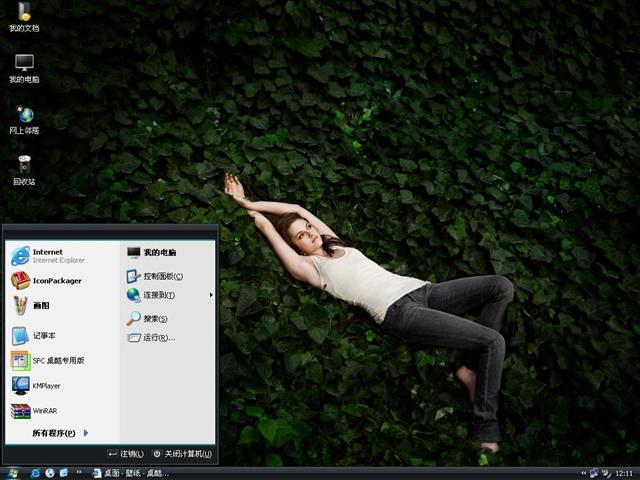Screen dimensions: 640x480
Task: Open 控制面板 (Control Panel) menu entry
Action: (x=160, y=276)
